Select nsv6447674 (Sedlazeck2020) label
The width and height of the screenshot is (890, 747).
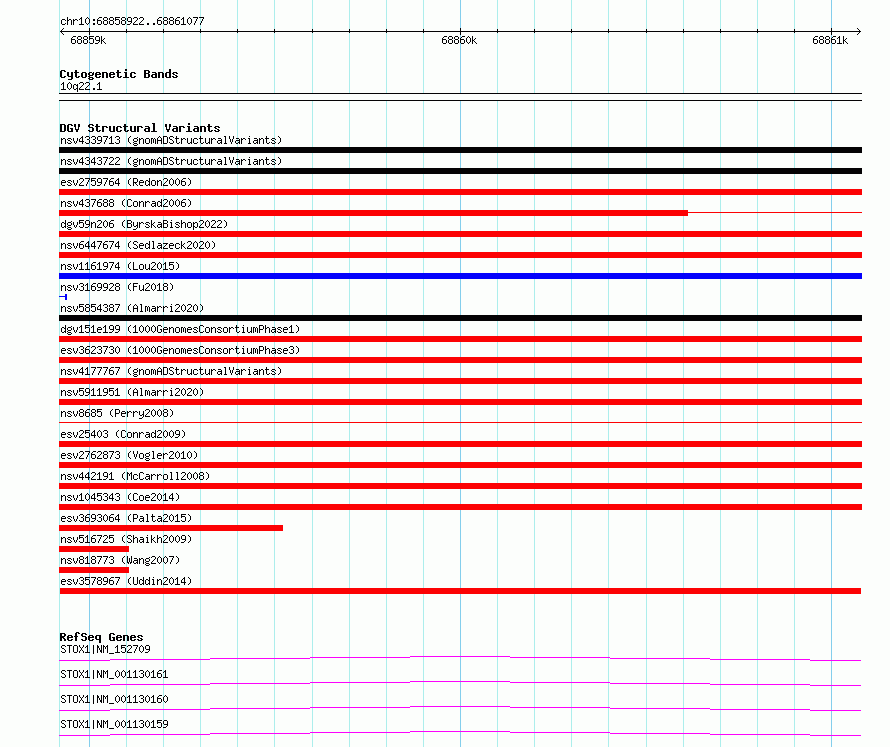pos(138,245)
